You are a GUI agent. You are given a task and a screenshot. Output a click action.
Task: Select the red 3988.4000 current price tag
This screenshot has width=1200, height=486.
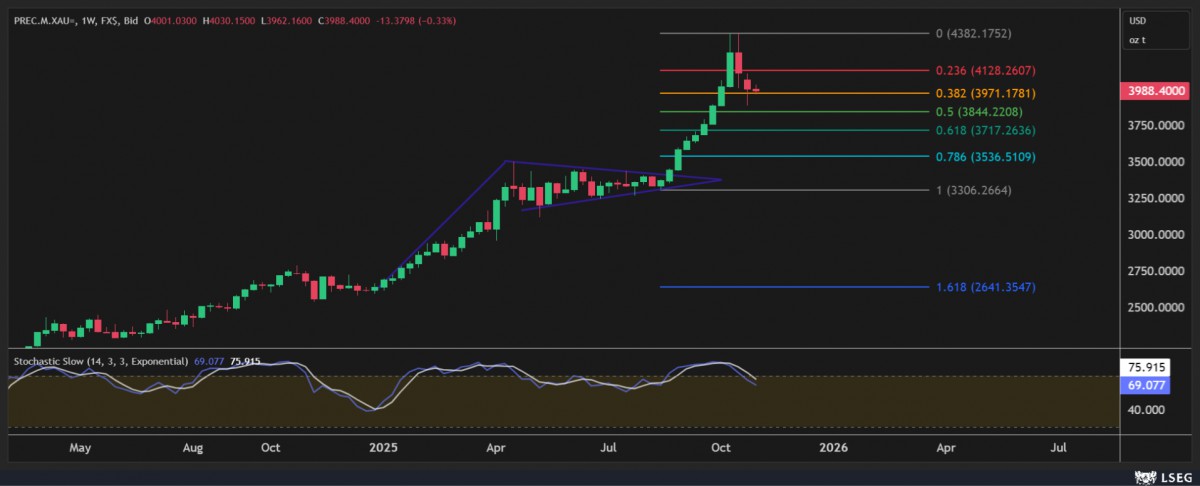pos(1156,91)
